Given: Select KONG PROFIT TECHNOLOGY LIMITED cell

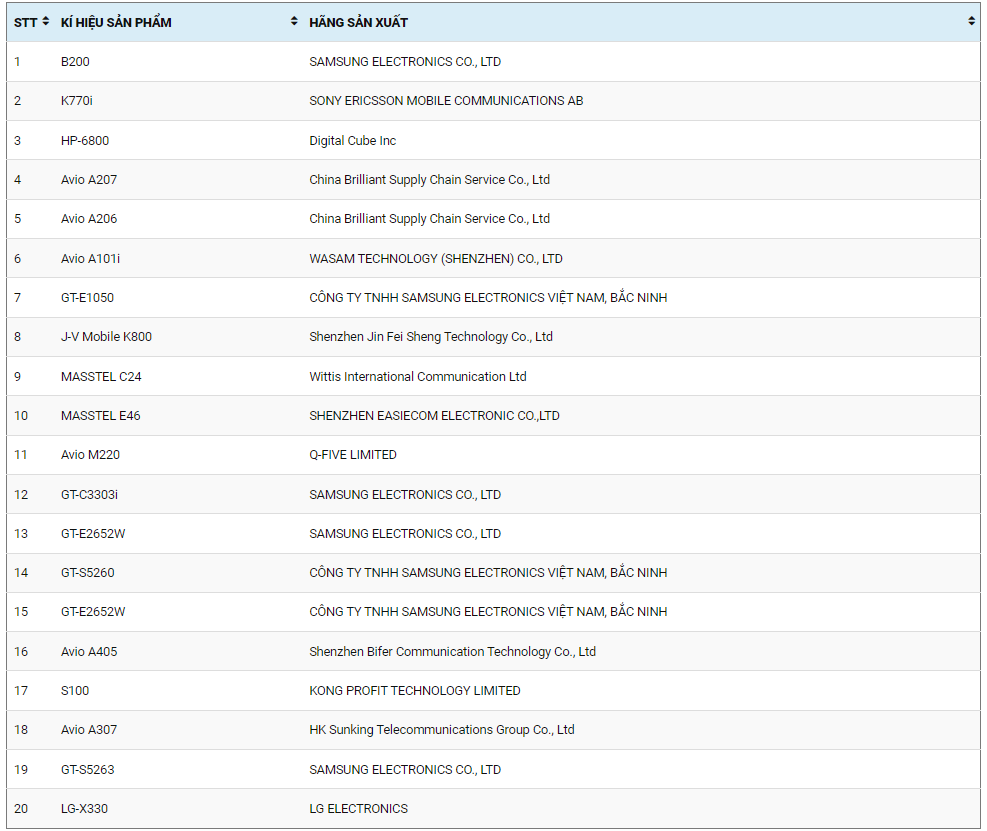Looking at the screenshot, I should [x=415, y=691].
